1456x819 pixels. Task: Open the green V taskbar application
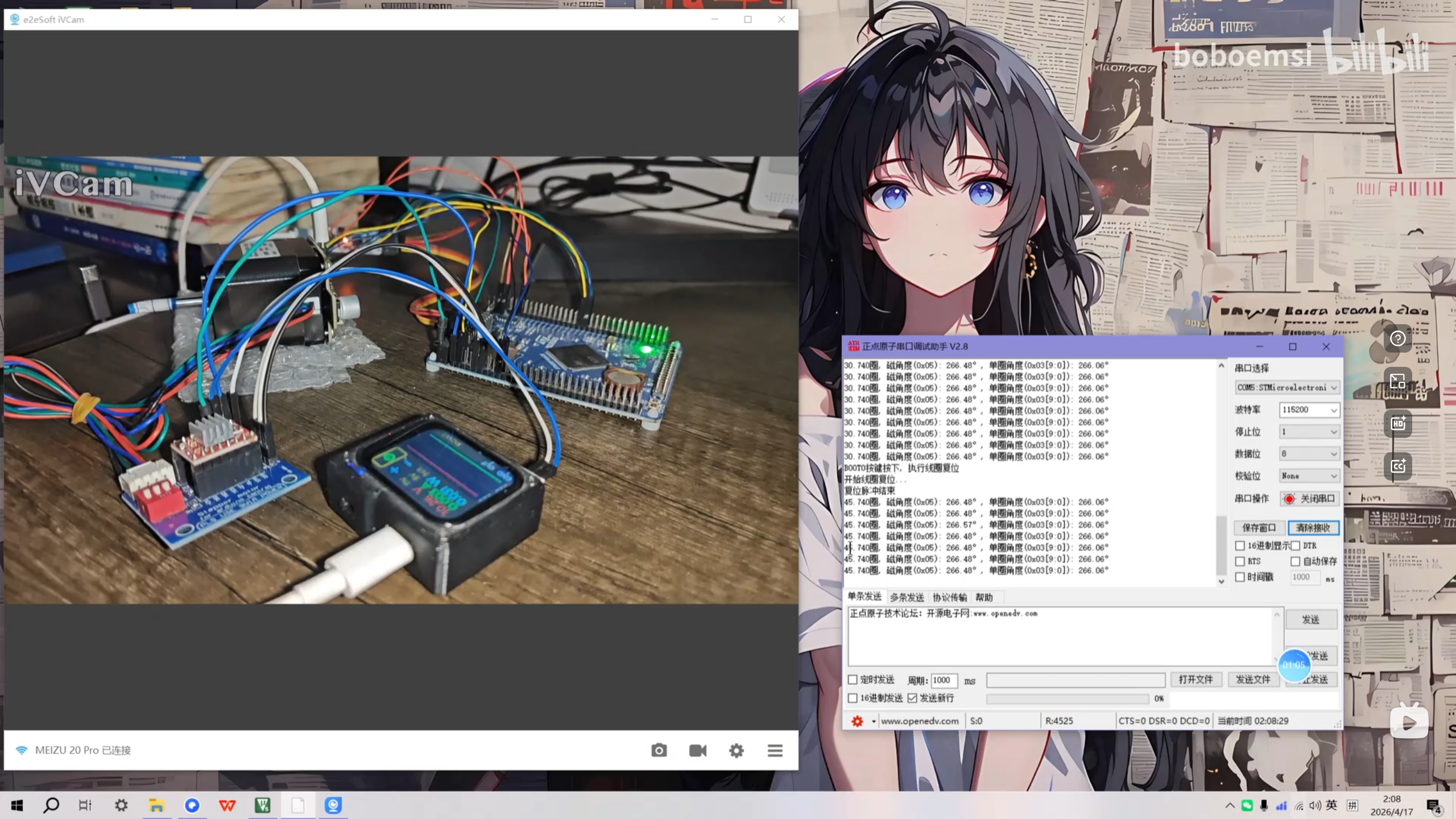coord(263,805)
